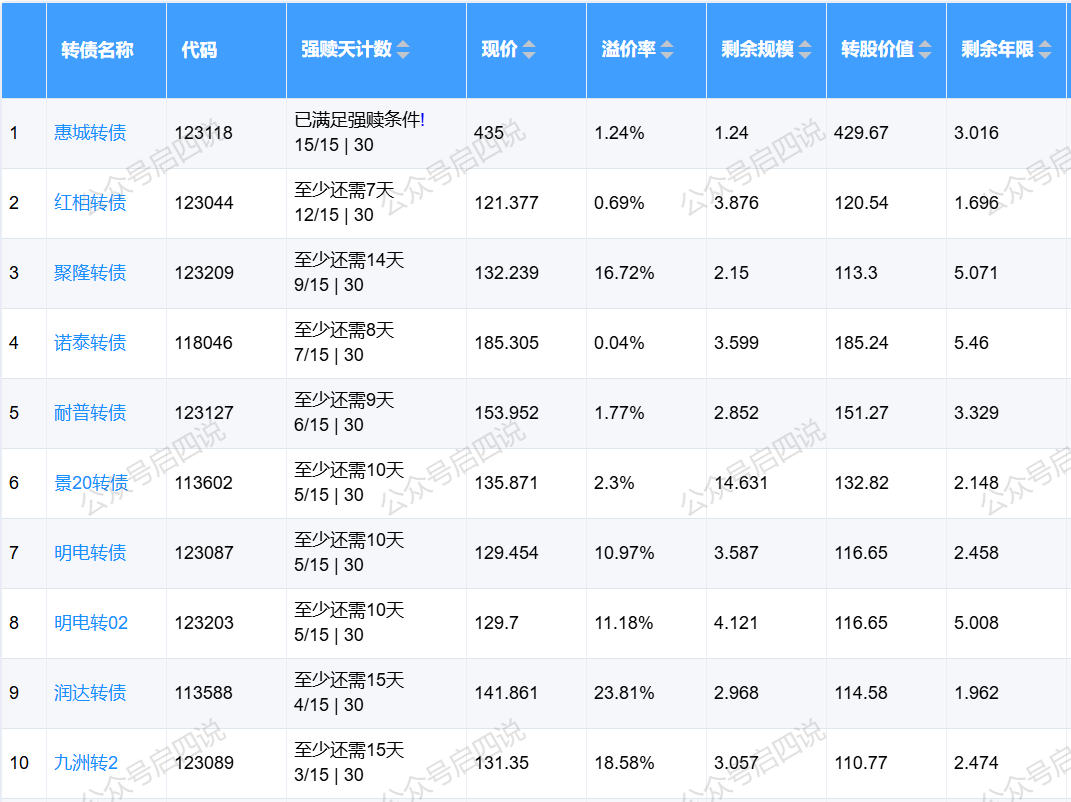Click sort icon next to 强赎天计数

tap(403, 50)
